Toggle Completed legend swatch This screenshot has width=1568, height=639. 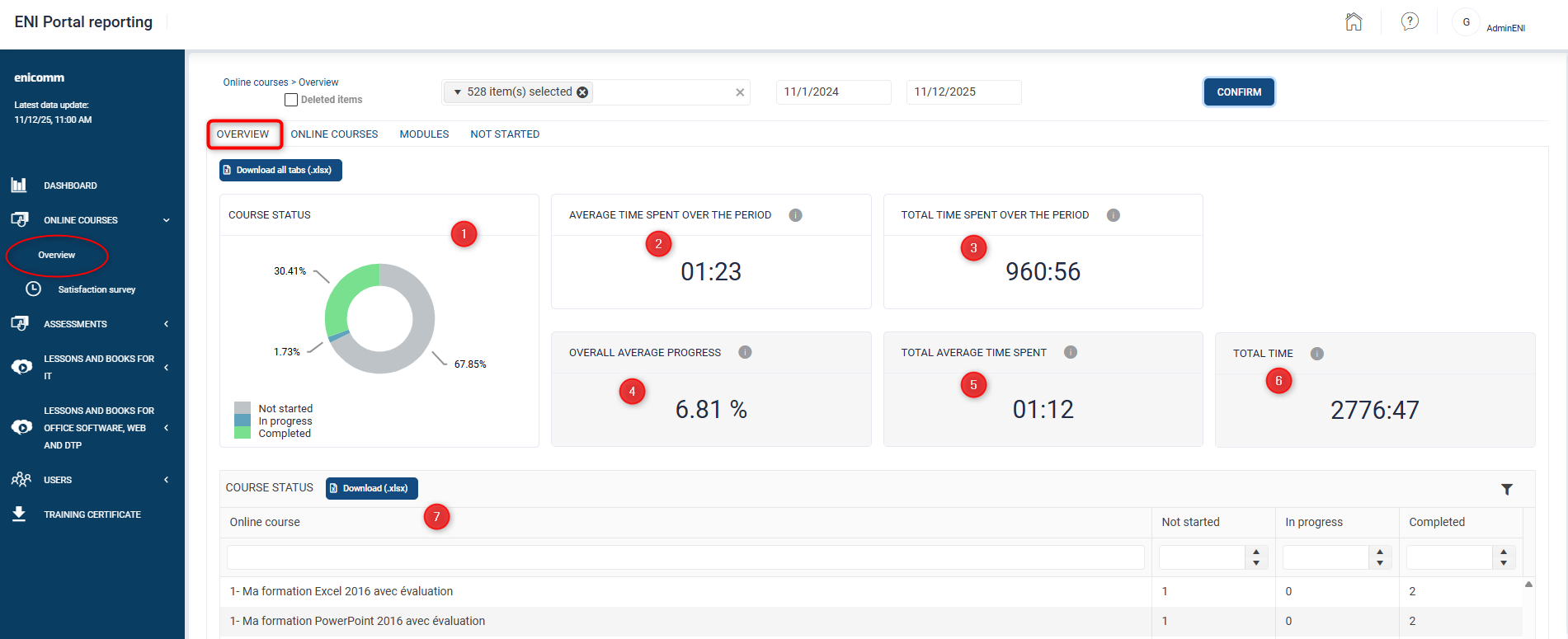tap(242, 433)
